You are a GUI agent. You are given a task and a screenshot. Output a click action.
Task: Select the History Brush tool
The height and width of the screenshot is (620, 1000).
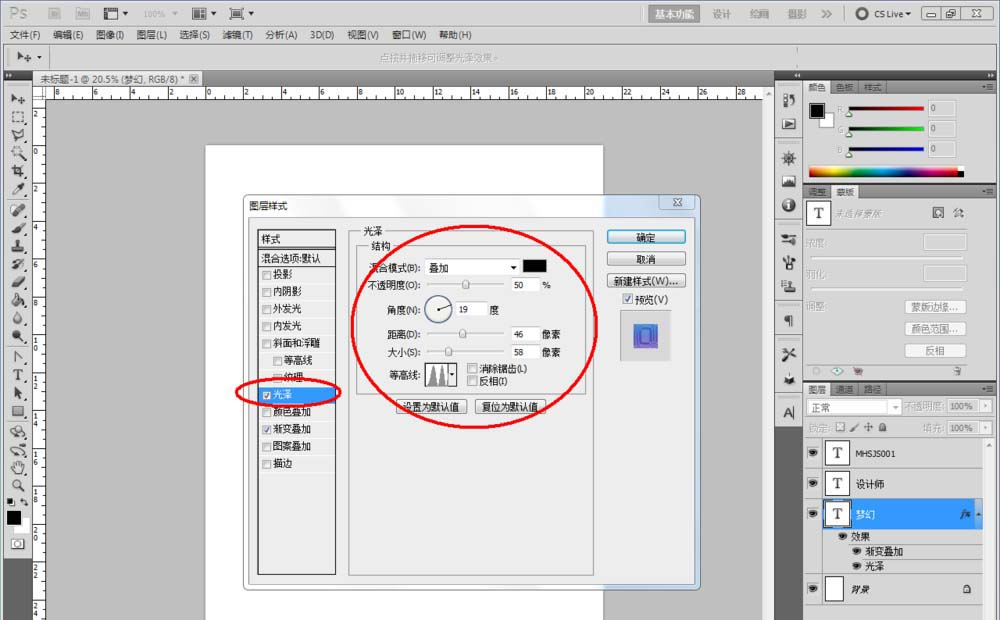coord(18,264)
